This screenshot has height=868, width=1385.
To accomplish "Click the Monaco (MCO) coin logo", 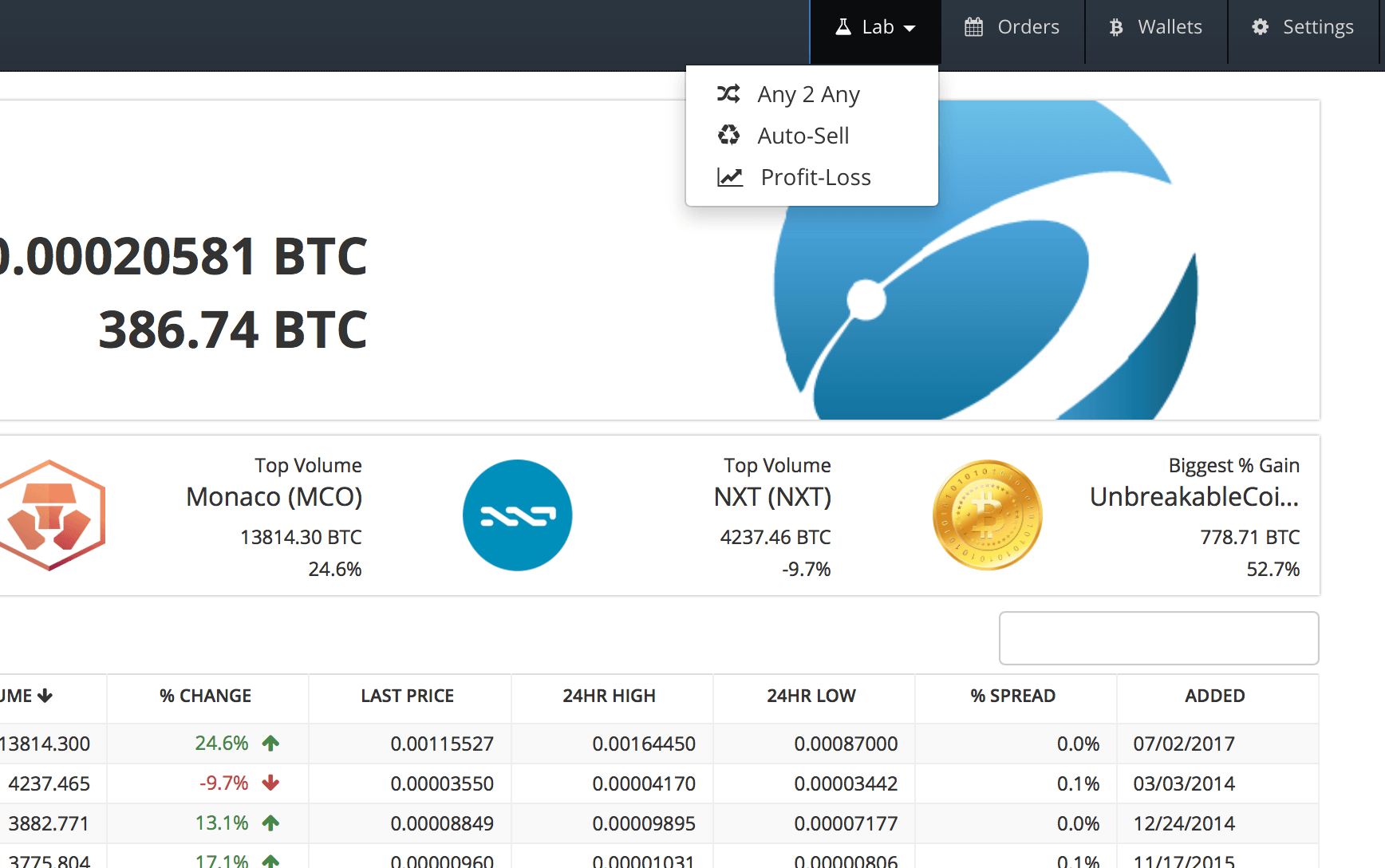I will [x=53, y=515].
